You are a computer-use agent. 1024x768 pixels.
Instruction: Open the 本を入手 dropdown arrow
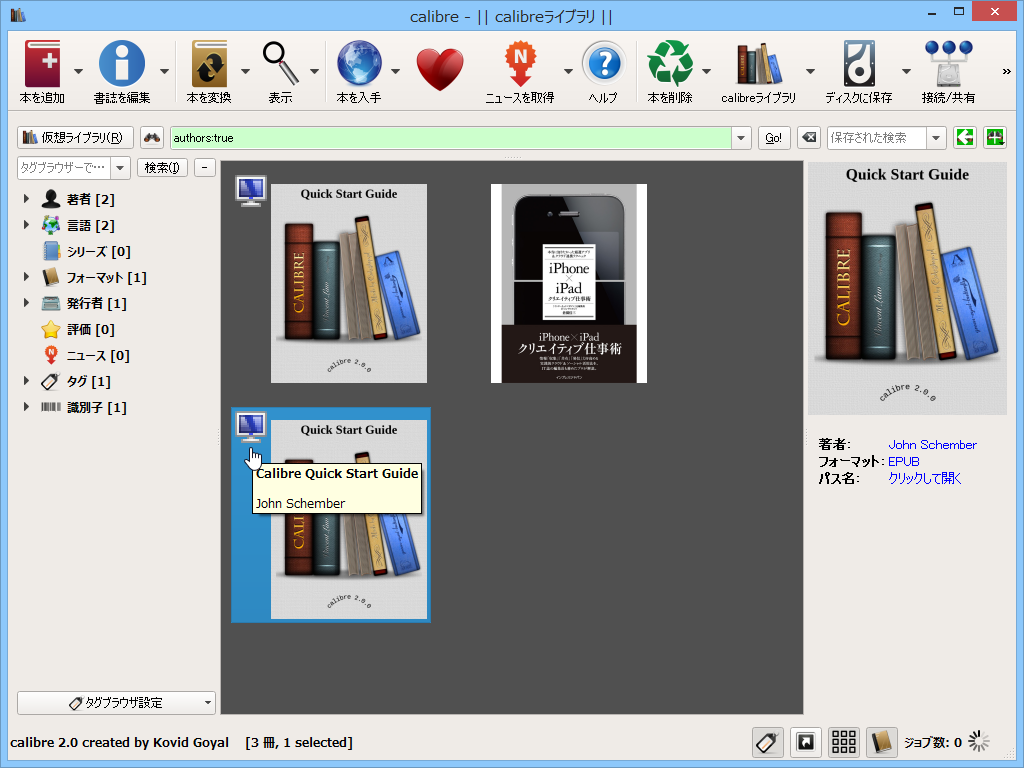[x=395, y=71]
